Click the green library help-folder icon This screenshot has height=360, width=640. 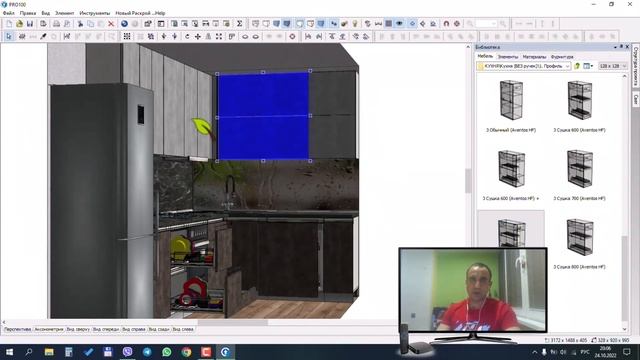coord(577,66)
